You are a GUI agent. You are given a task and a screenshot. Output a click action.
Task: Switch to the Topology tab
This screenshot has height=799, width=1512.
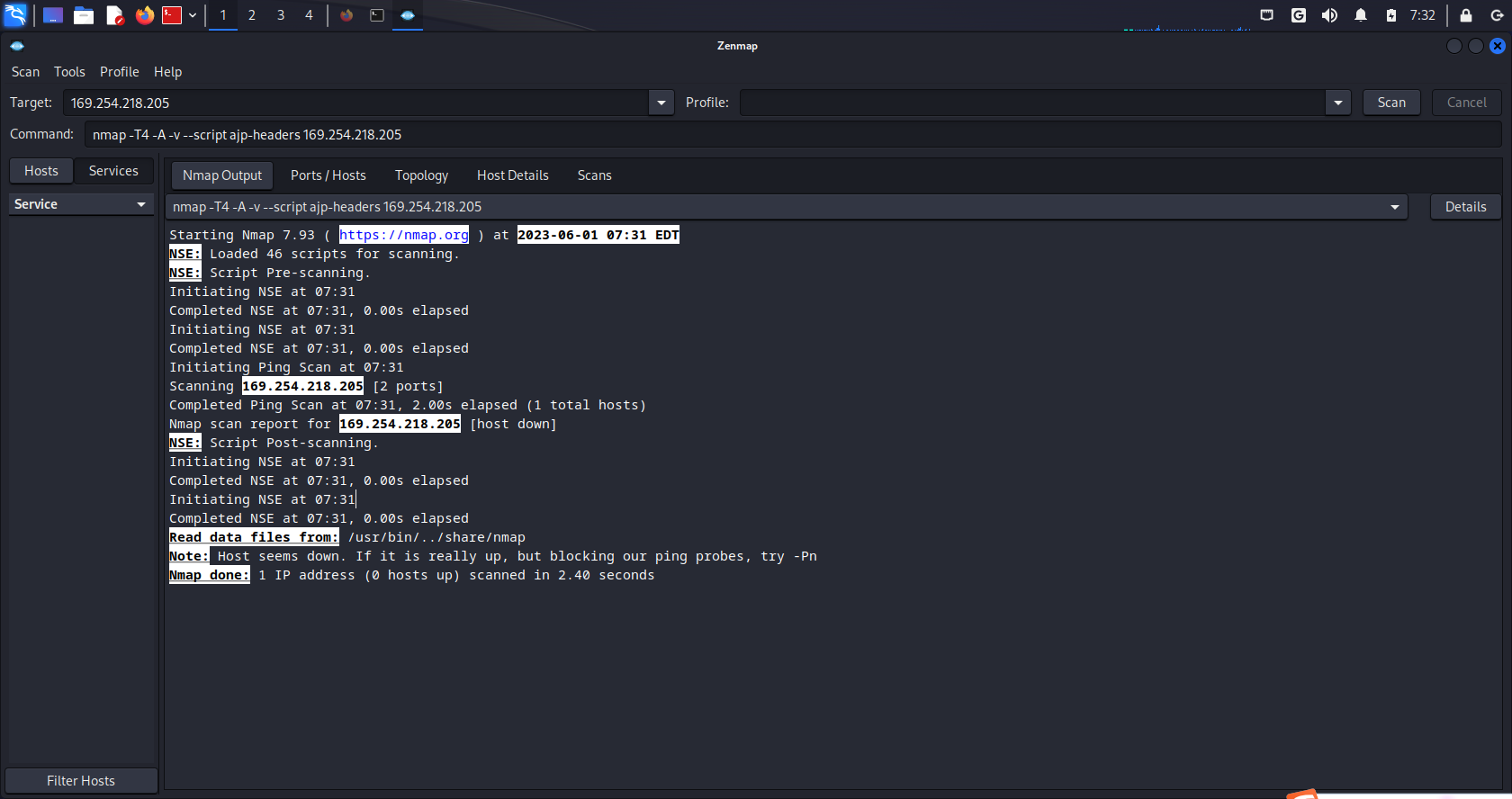click(x=421, y=175)
